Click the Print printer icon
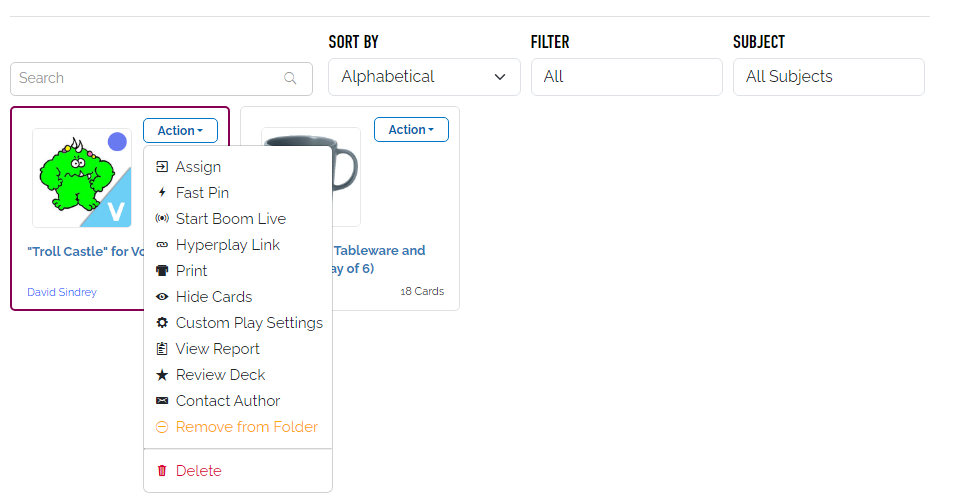 click(162, 271)
